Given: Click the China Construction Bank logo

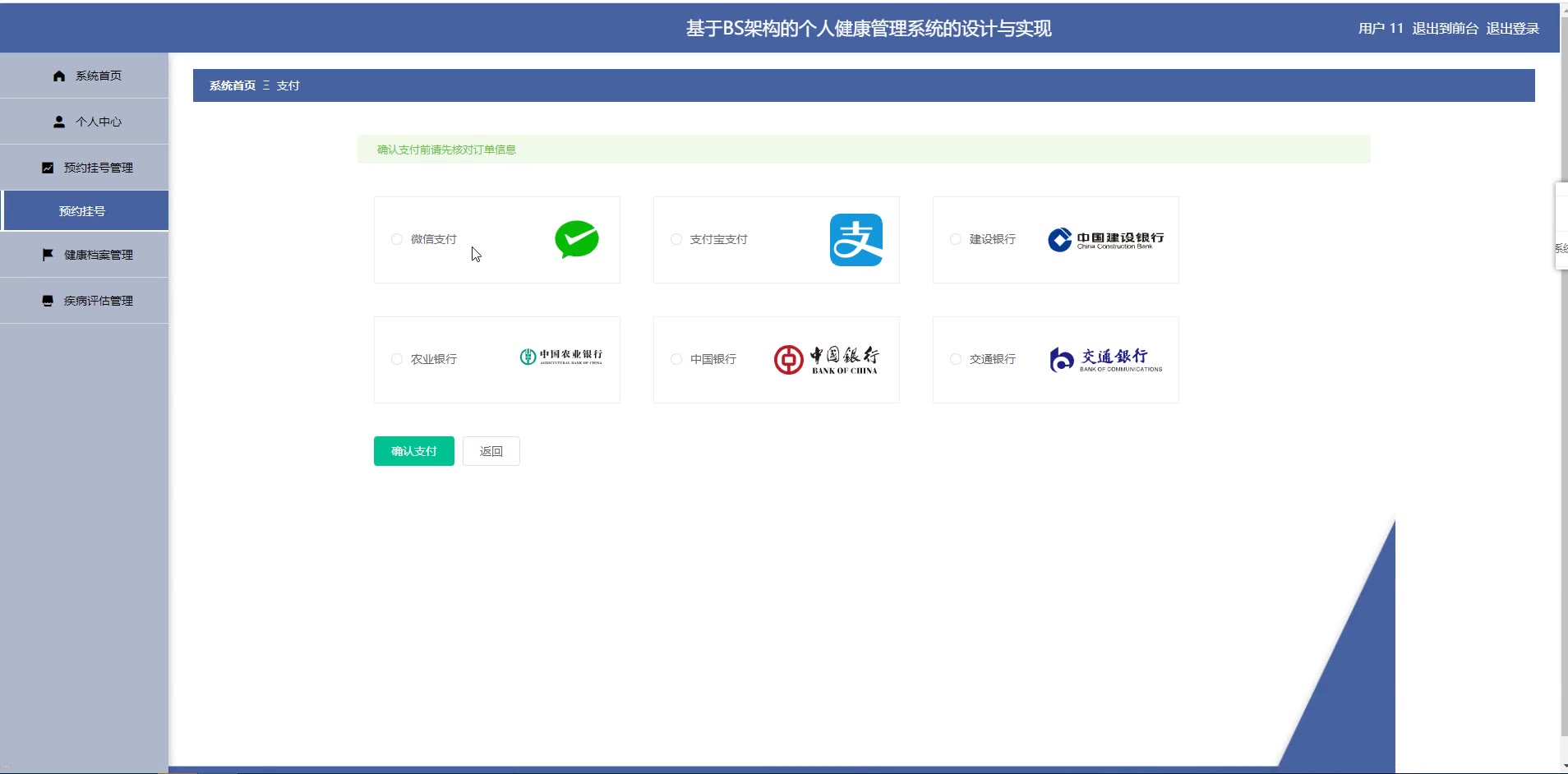Looking at the screenshot, I should 1106,239.
